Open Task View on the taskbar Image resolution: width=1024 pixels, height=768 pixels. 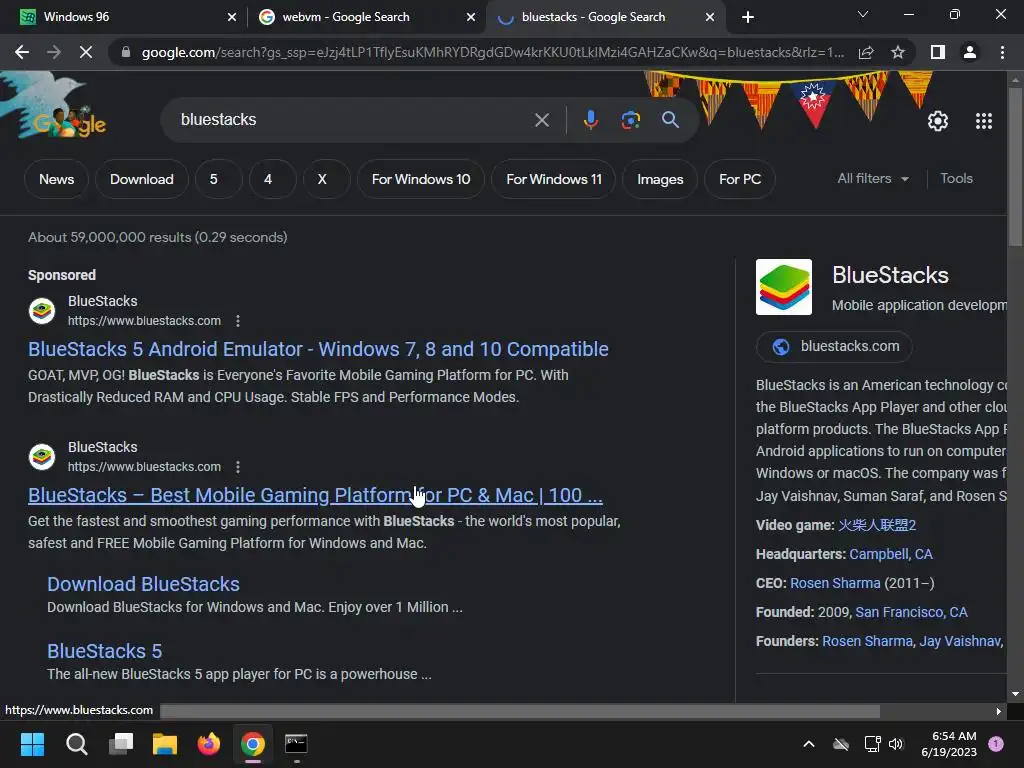pyautogui.click(x=121, y=744)
